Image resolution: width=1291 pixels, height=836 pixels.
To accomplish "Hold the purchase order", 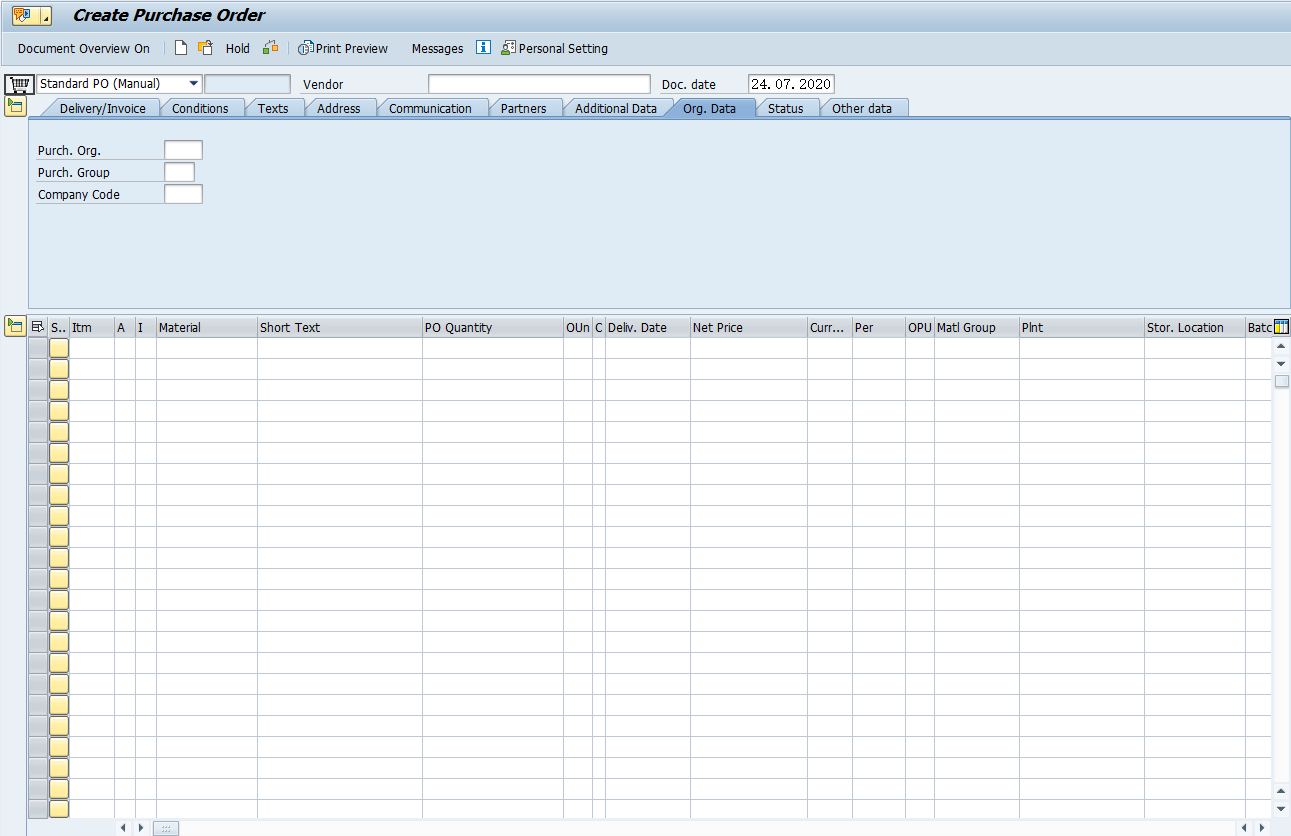I will coord(237,47).
